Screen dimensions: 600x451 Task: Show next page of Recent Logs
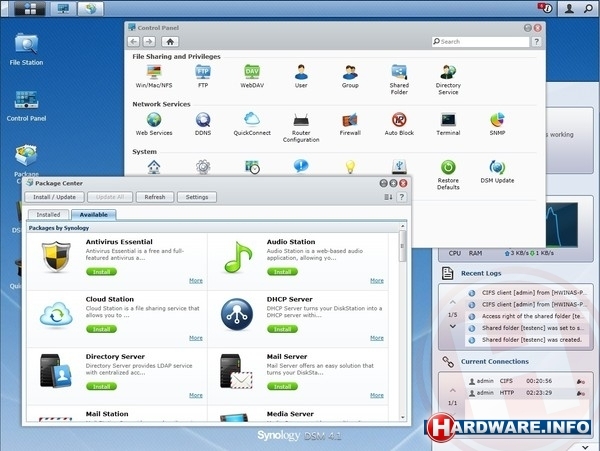pos(453,326)
